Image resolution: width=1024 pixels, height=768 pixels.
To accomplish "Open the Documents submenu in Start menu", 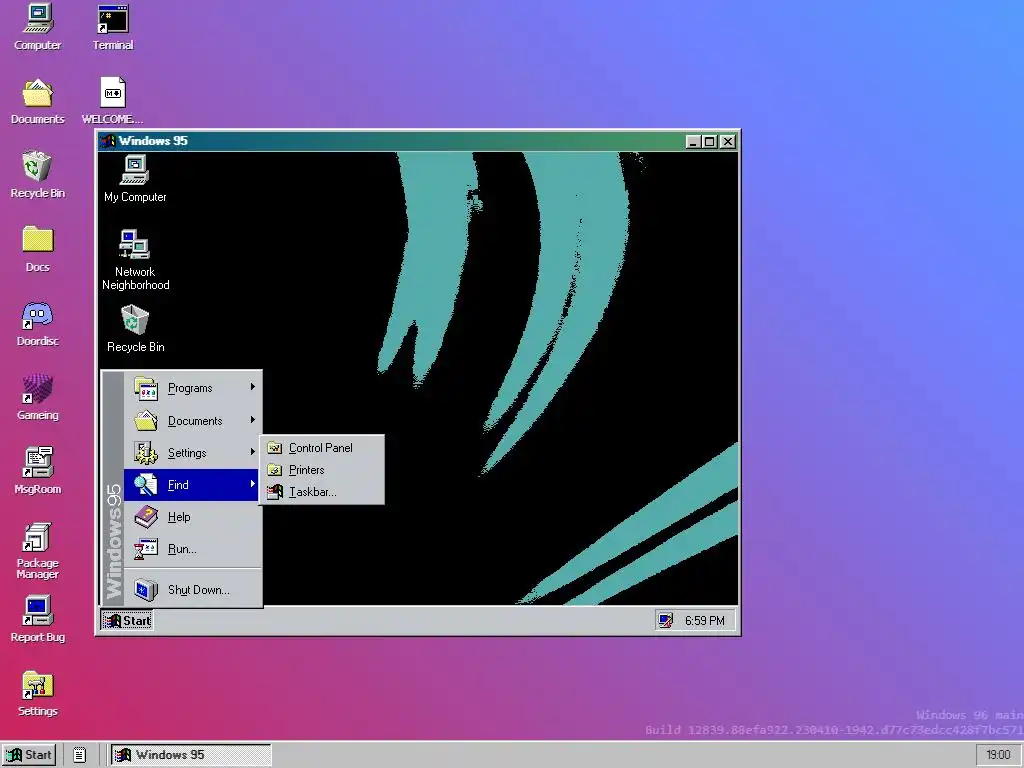I will coord(193,421).
